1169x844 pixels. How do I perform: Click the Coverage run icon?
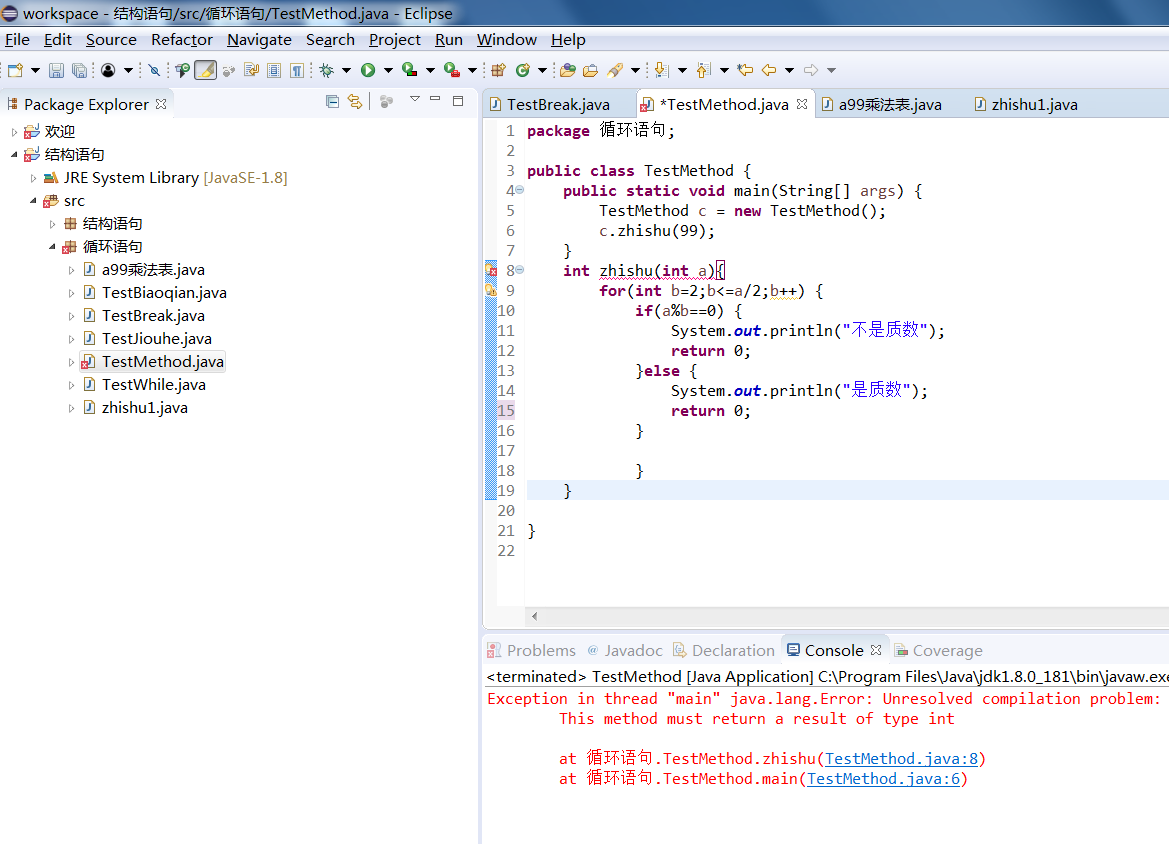[x=409, y=70]
